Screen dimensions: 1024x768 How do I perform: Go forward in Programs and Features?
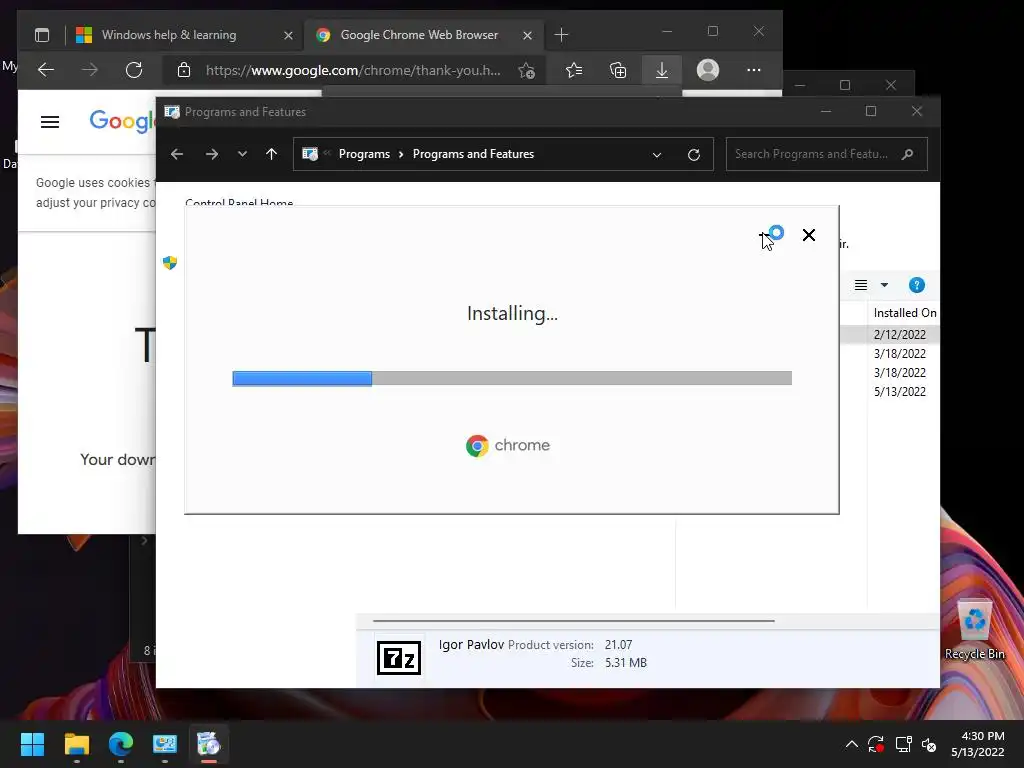(x=212, y=154)
